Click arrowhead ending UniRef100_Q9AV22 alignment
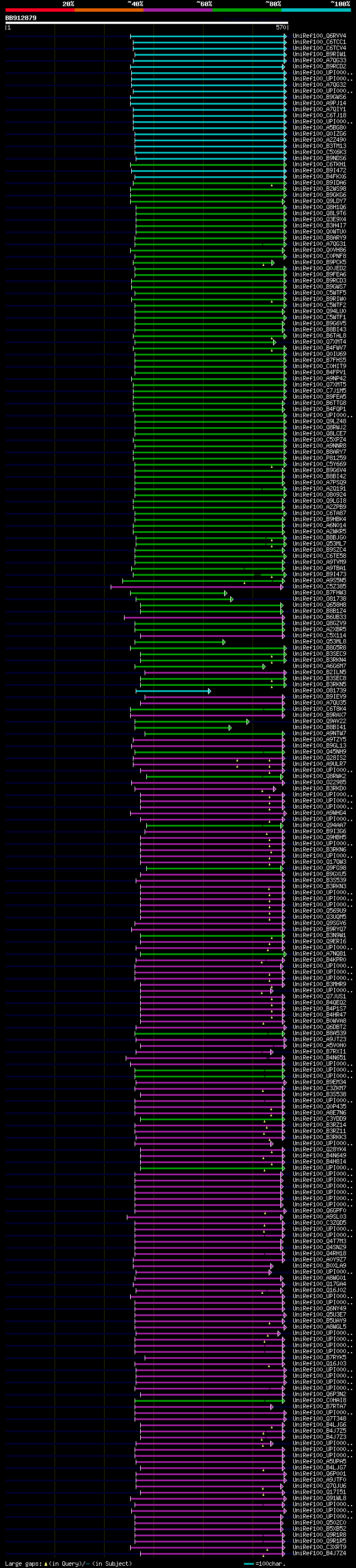 click(x=248, y=721)
